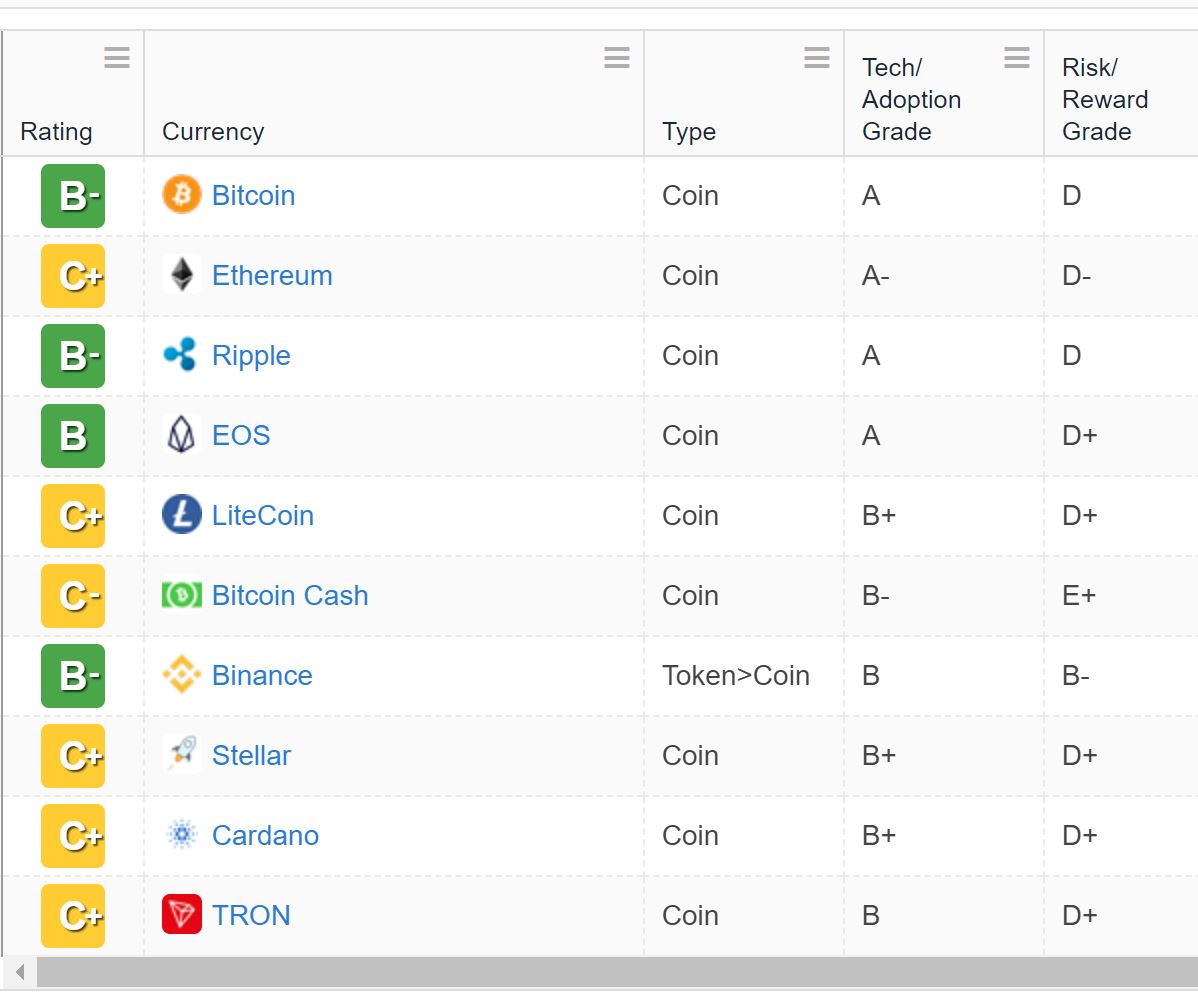Click the Ethereum diamond logo icon

pos(182,275)
